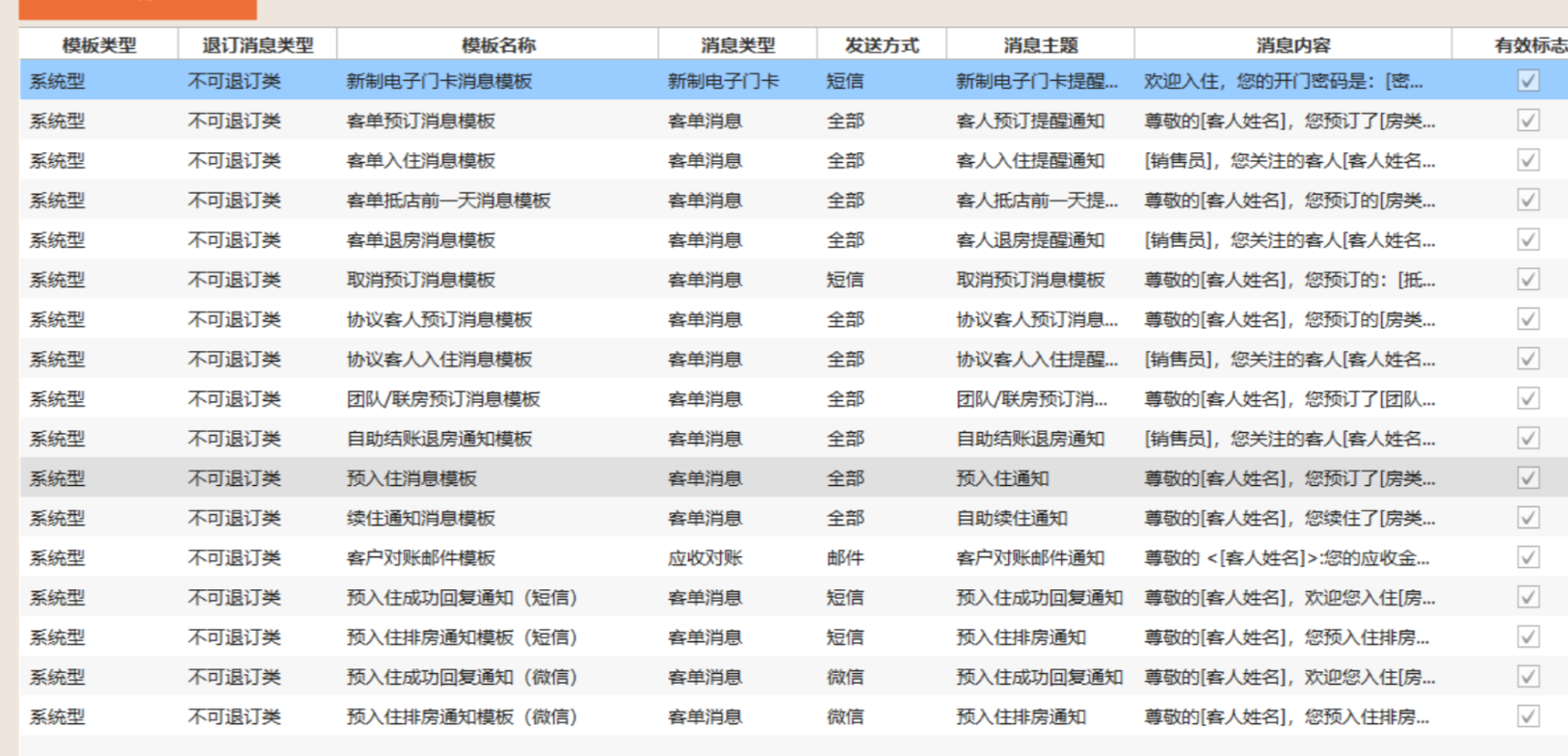Uncheck the valid flag for 新制电子门卡消息模板

pyautogui.click(x=1528, y=81)
